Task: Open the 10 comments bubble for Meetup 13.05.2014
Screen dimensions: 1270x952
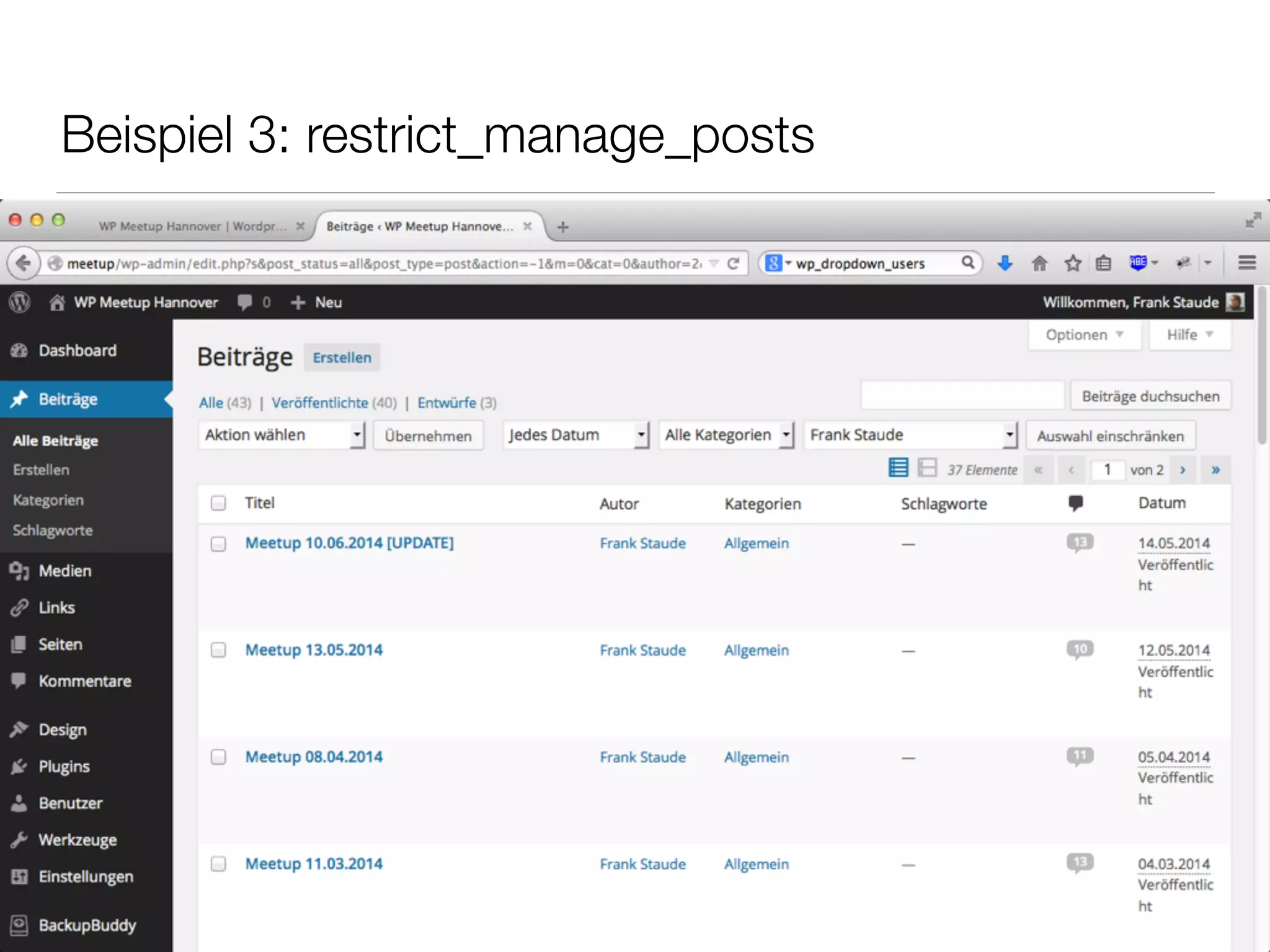Action: pyautogui.click(x=1080, y=650)
